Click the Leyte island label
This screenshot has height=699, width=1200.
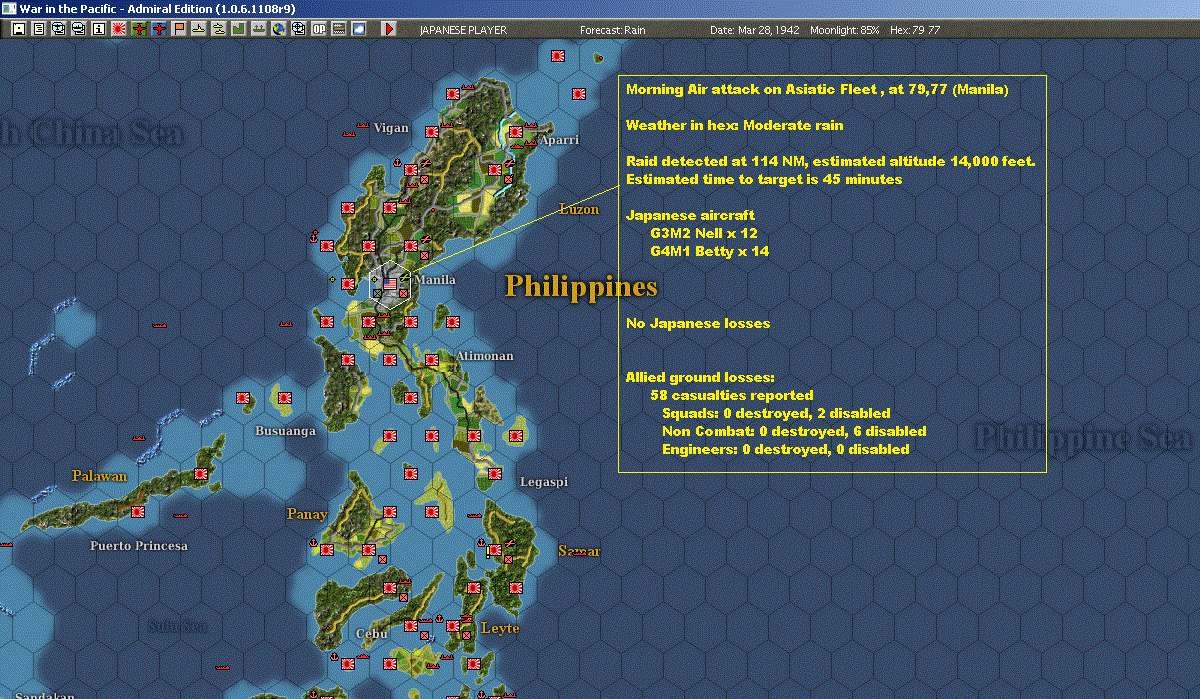[x=500, y=628]
